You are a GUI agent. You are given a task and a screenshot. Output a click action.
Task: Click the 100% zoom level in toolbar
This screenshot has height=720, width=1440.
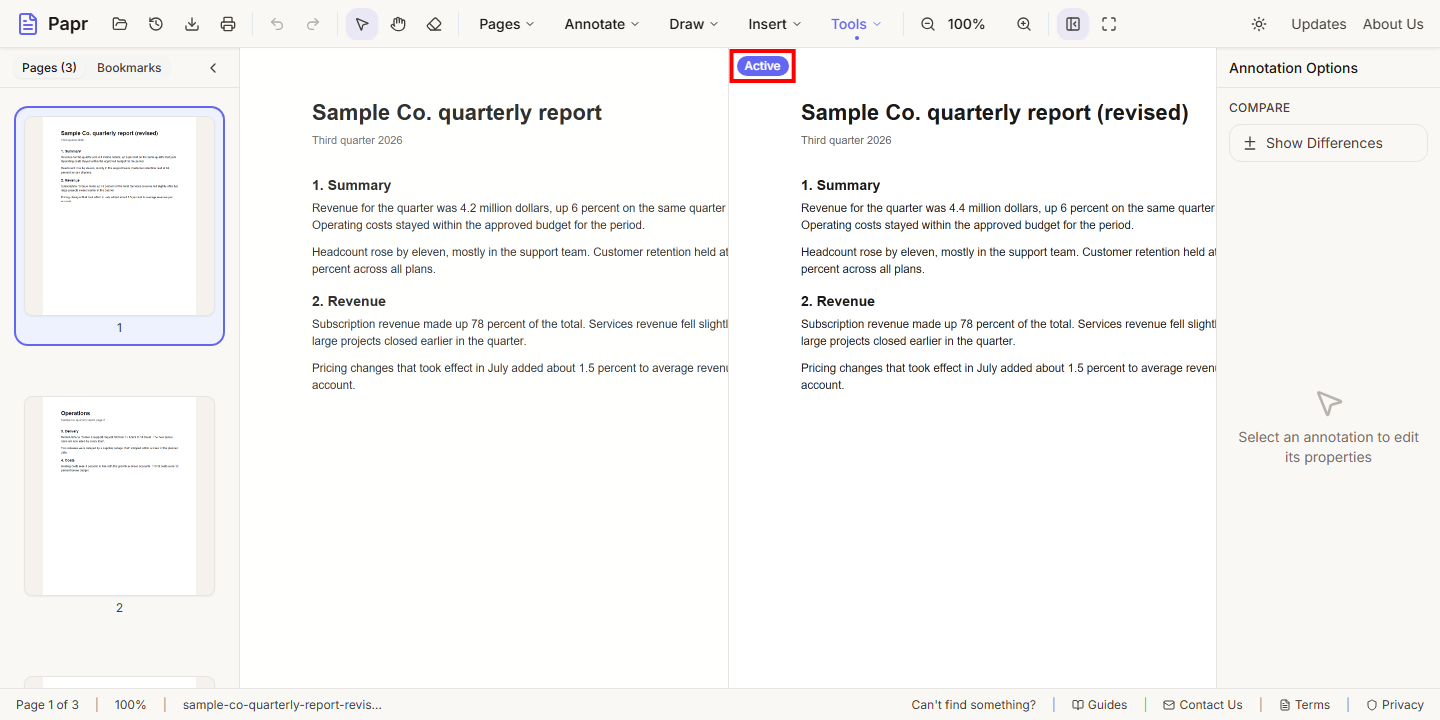point(966,24)
